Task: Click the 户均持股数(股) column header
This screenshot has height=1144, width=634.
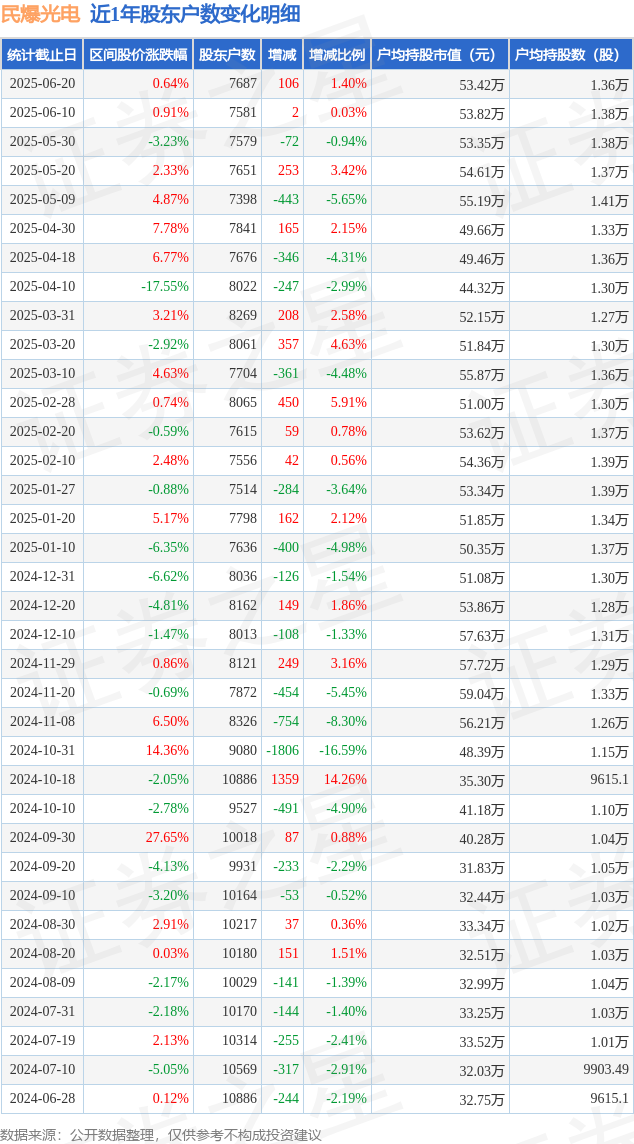Action: click(x=571, y=55)
